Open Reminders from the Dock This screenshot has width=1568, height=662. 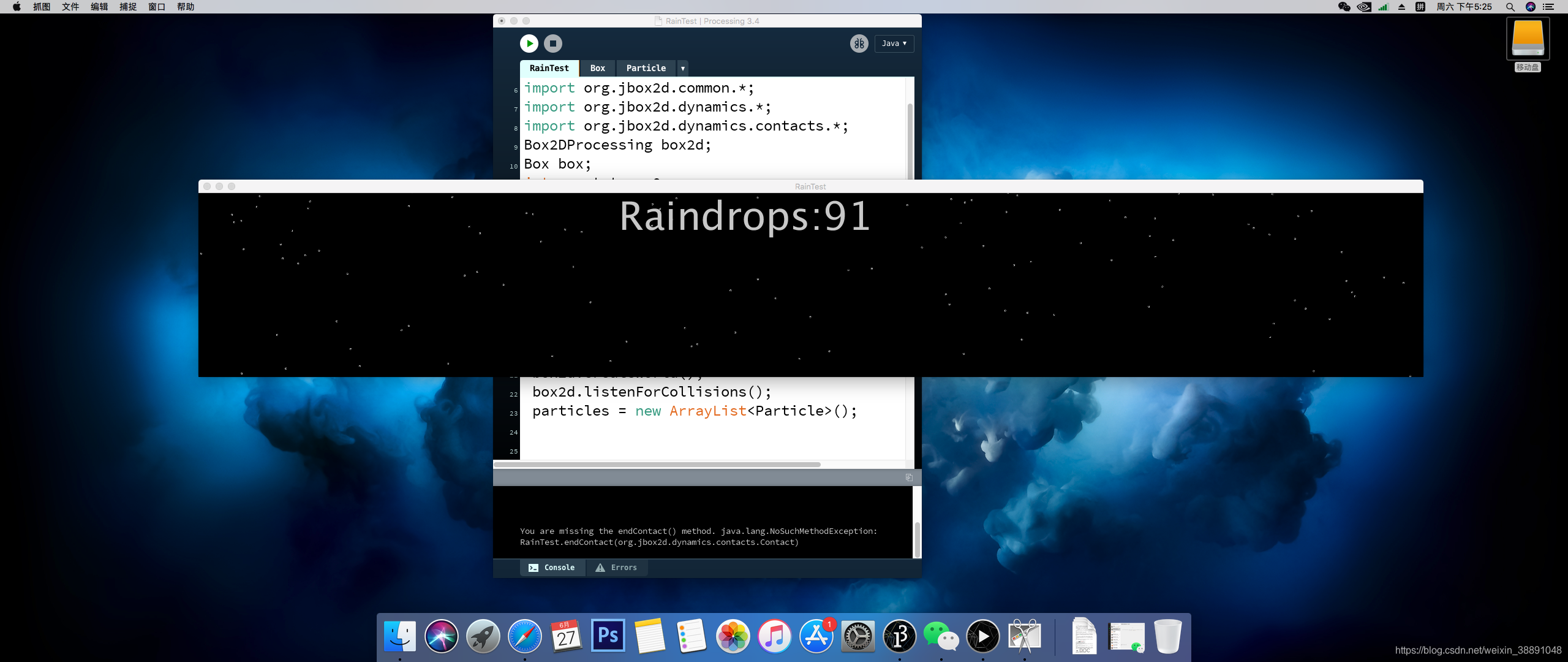[691, 636]
